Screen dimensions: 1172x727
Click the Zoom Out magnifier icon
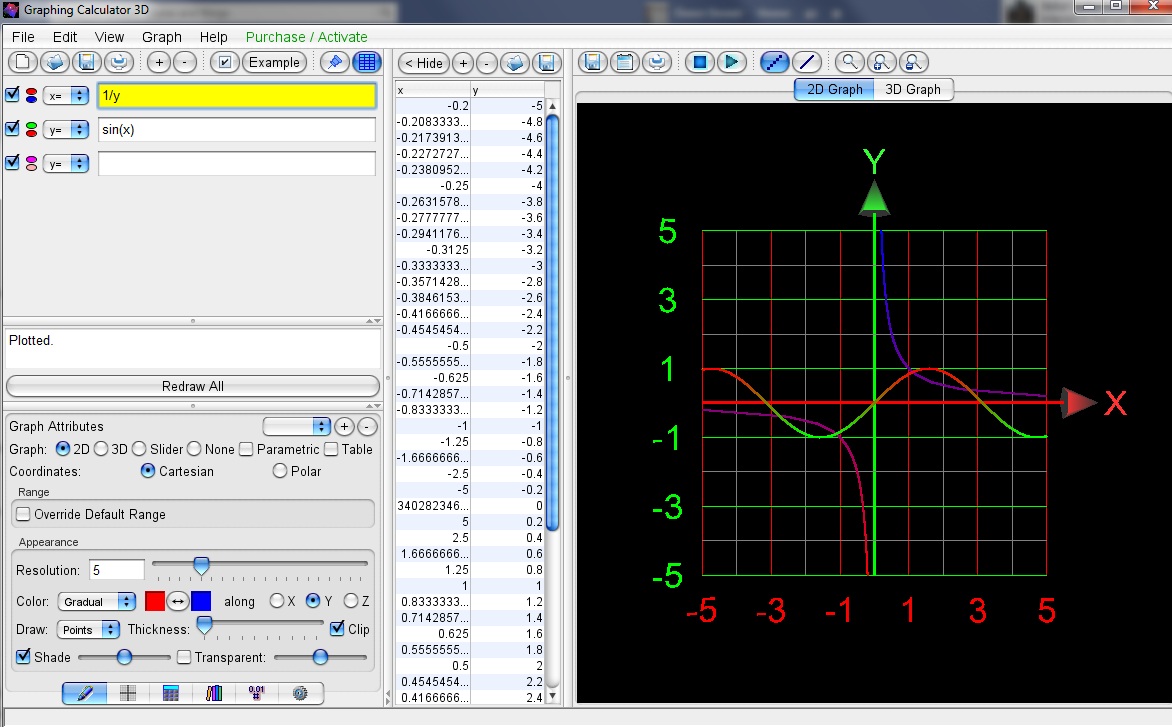coord(914,61)
